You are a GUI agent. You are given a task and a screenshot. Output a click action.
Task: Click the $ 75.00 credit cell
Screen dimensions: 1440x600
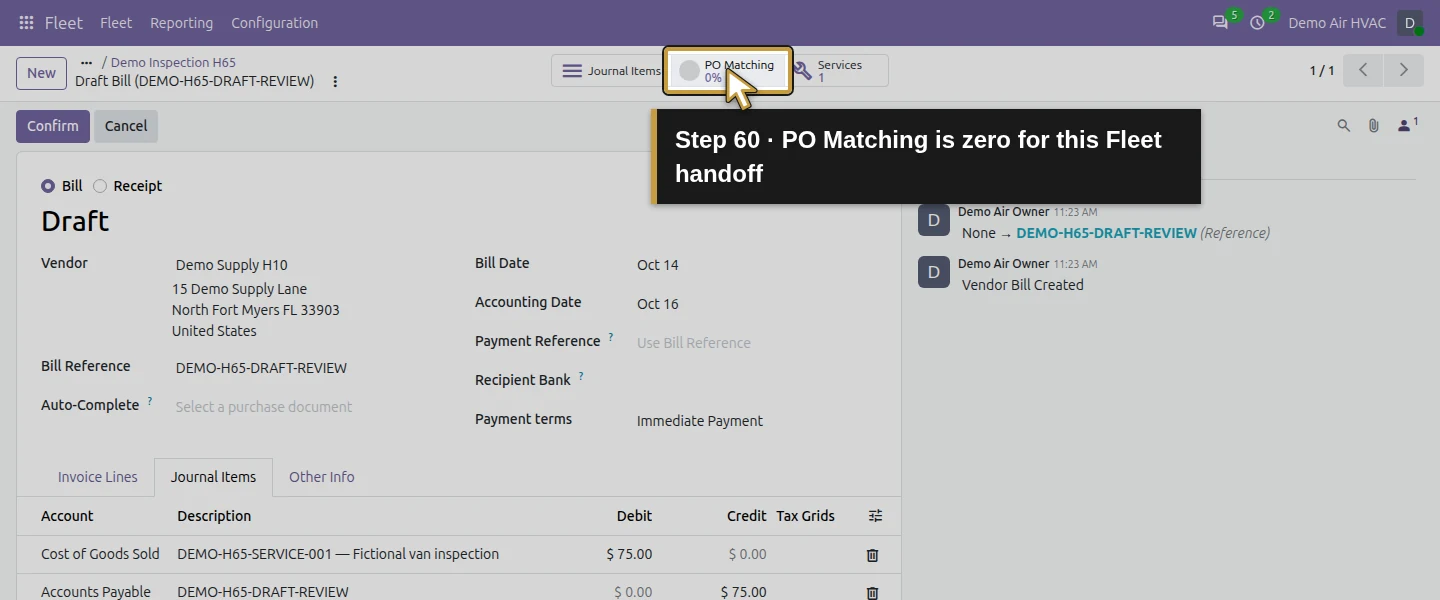pyautogui.click(x=743, y=592)
